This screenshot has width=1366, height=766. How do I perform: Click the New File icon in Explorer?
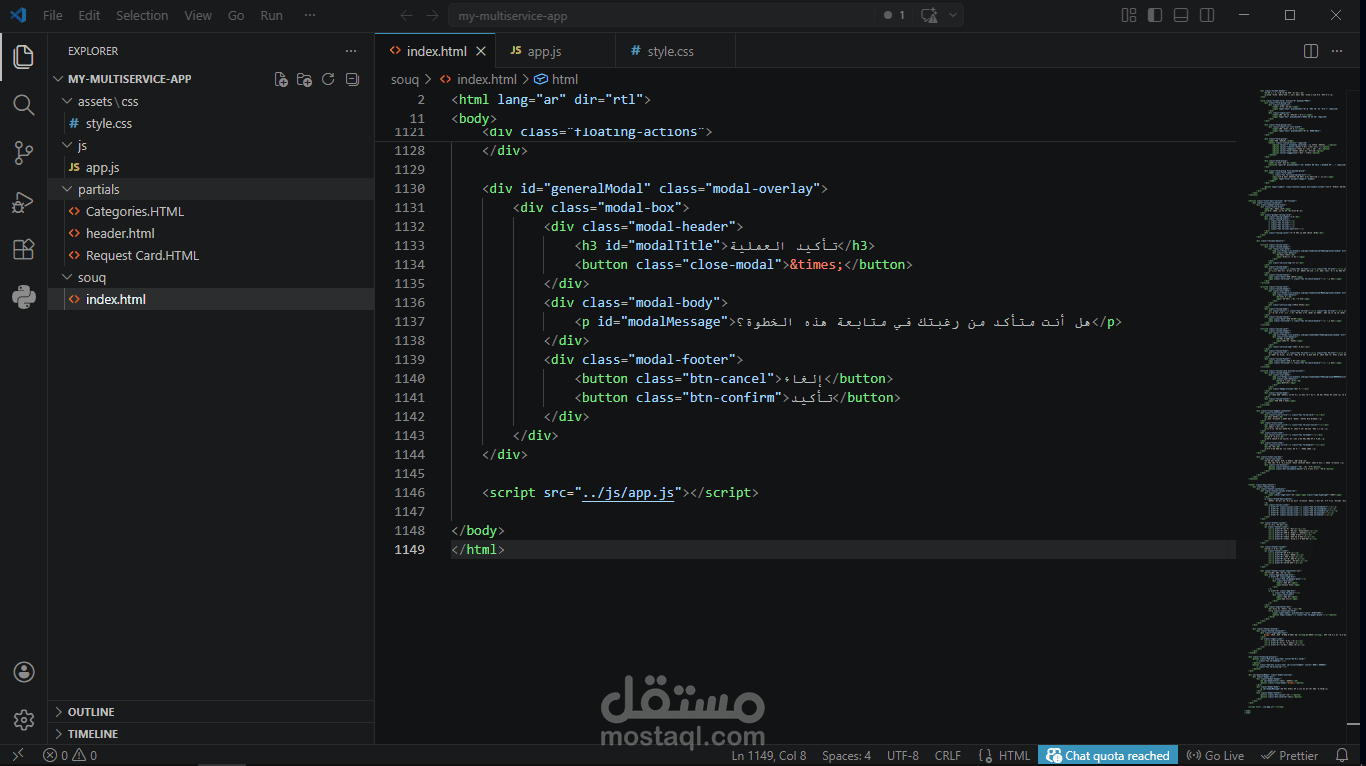(281, 79)
